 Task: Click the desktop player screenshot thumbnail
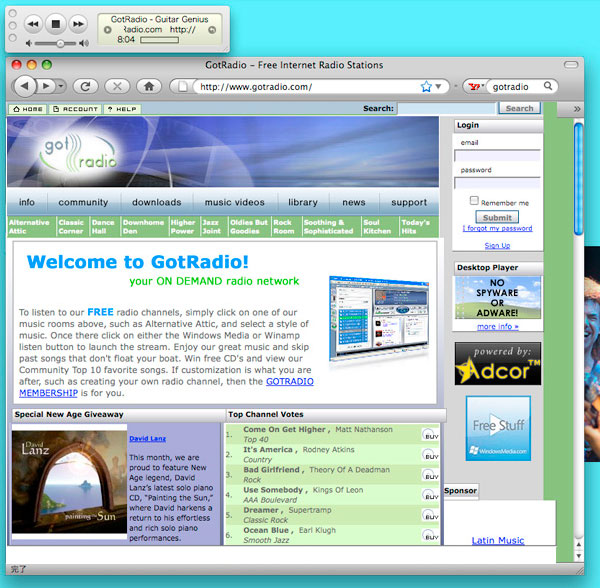tap(379, 319)
